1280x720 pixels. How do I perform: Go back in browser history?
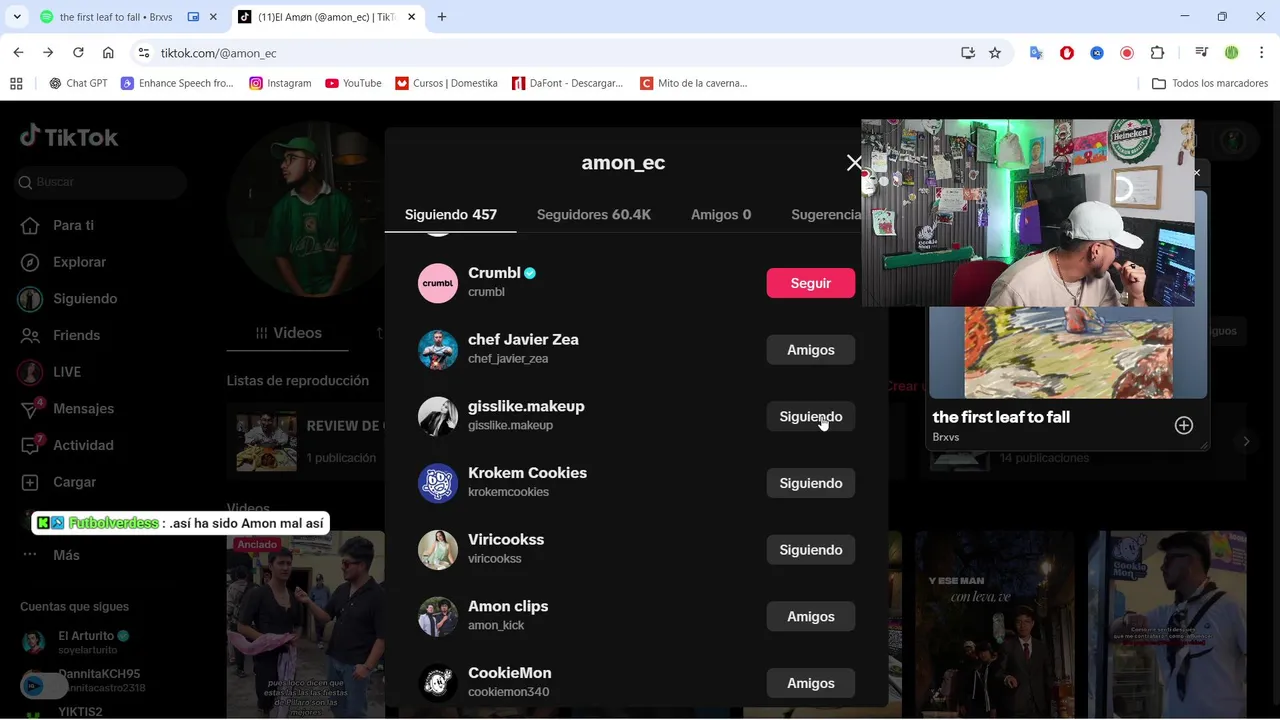coord(18,53)
